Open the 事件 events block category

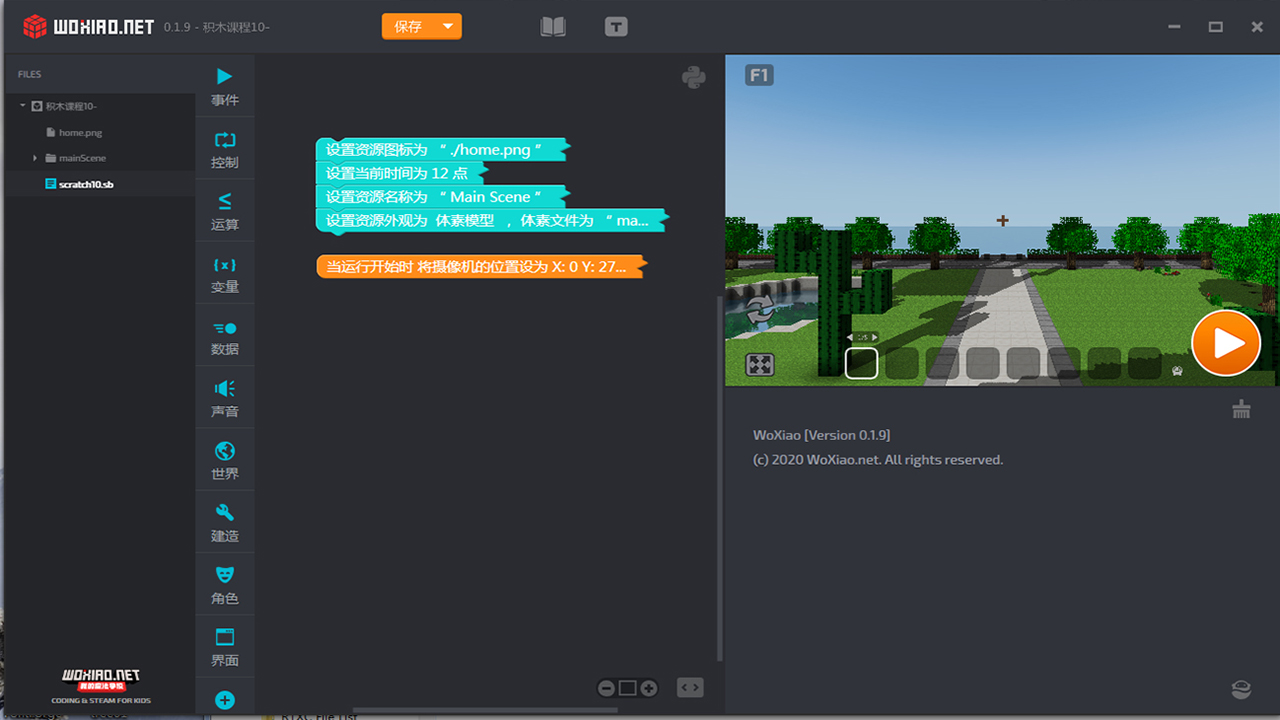225,87
